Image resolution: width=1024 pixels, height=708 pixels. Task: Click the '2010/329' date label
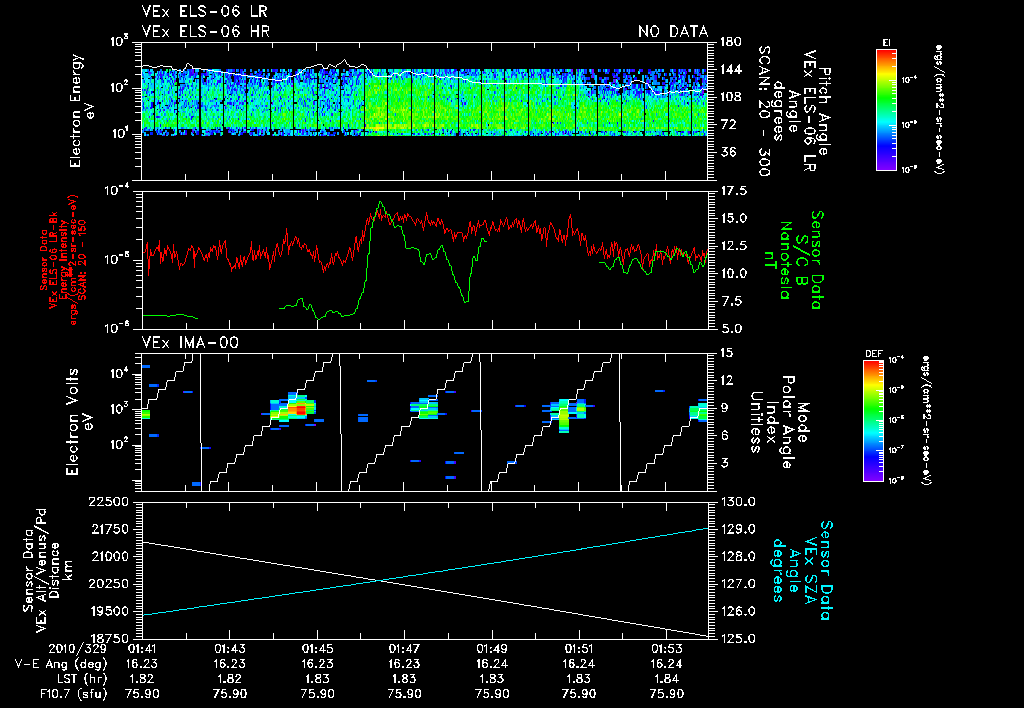point(77,649)
